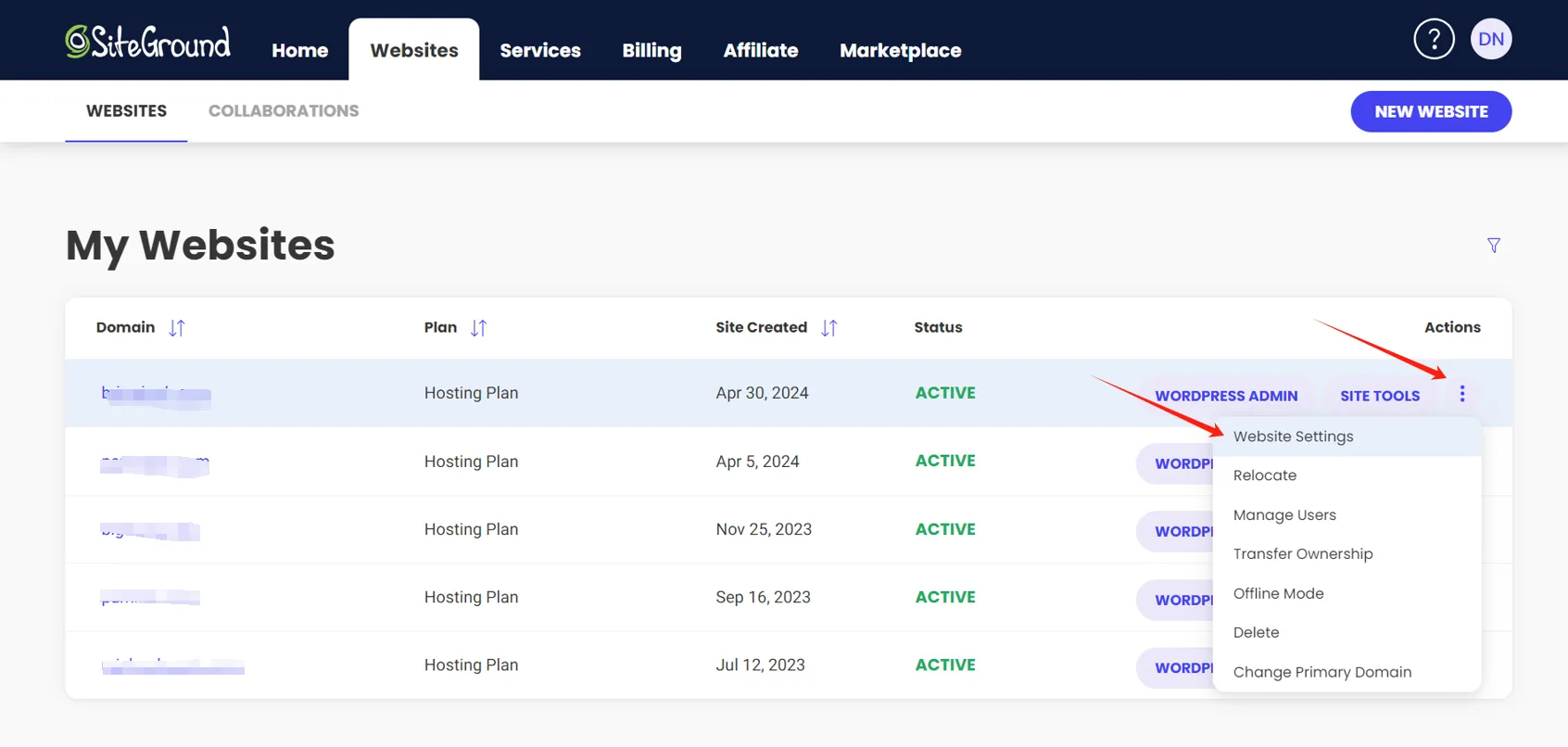This screenshot has height=747, width=1568.
Task: Select the Websites top navigation tab
Action: [414, 50]
